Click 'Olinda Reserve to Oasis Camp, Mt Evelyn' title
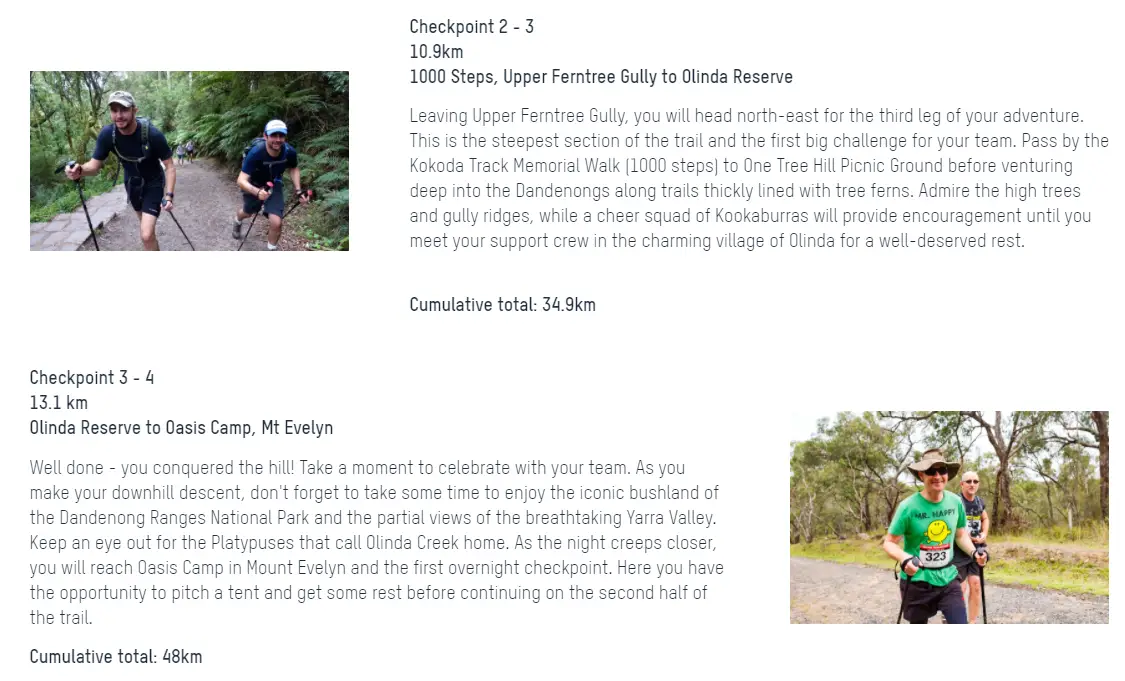Viewport: 1125px width, 681px height. [x=182, y=428]
